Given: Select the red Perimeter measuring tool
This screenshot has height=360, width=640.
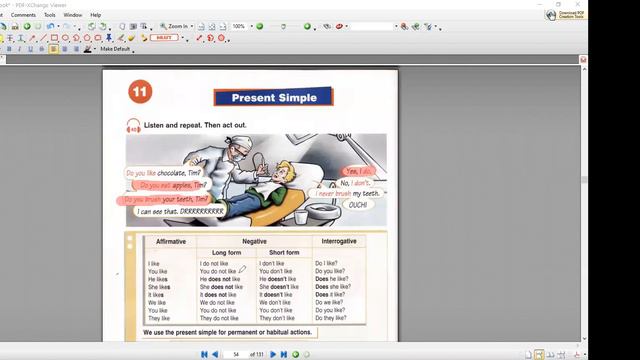Looking at the screenshot, I should pos(210,38).
